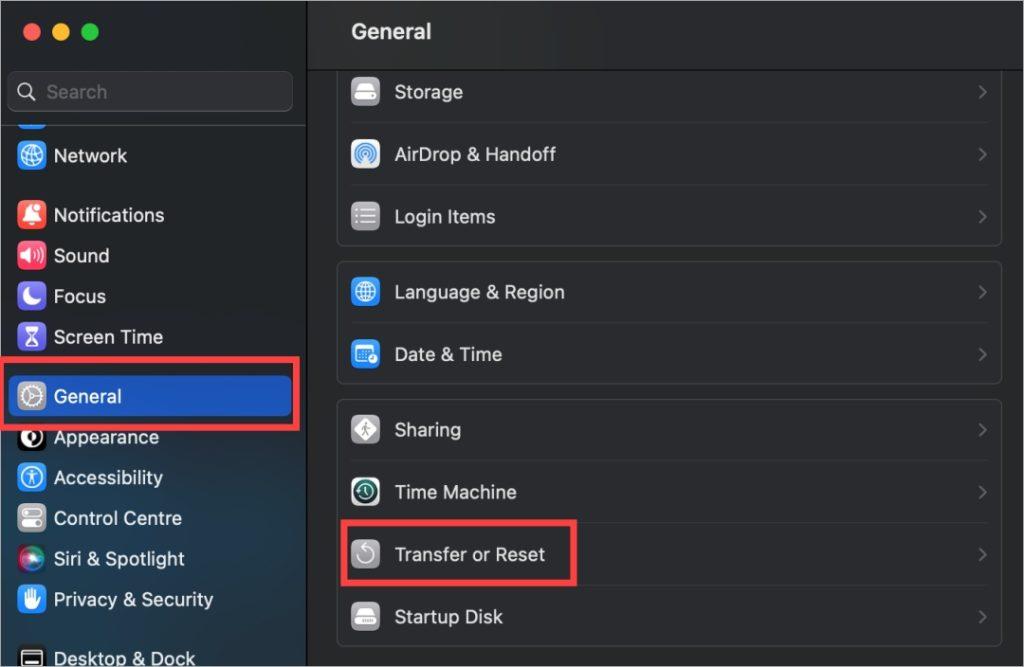This screenshot has height=667, width=1024.
Task: Click the Network globe icon in sidebar
Action: pos(31,155)
